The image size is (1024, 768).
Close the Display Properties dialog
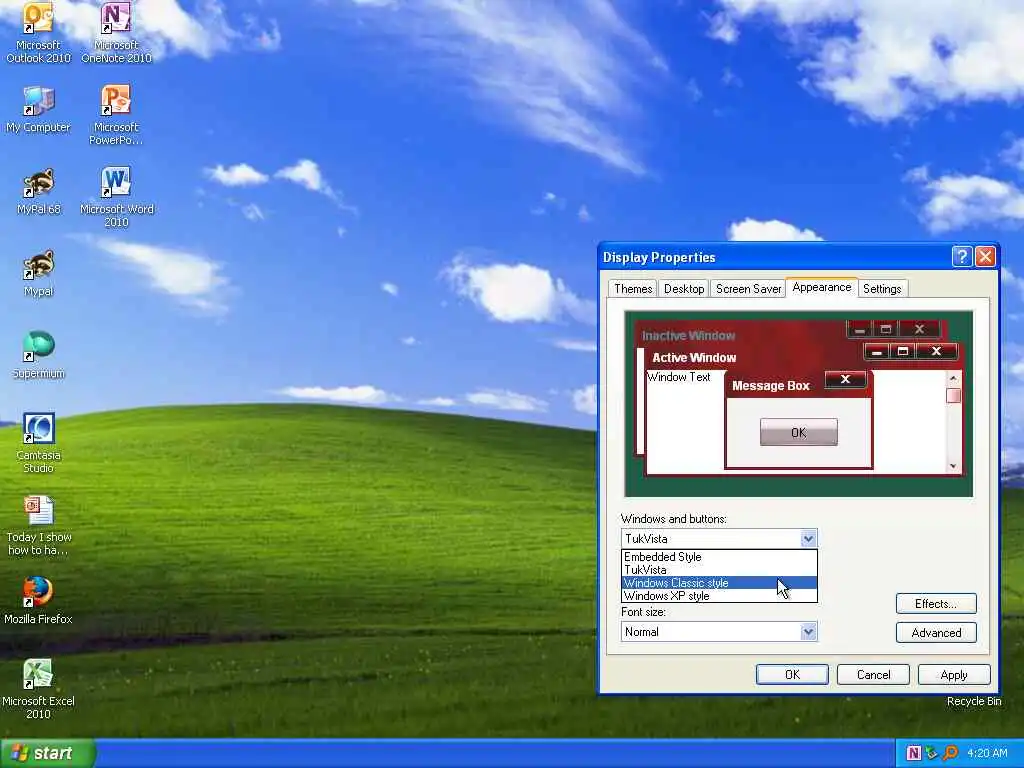pyautogui.click(x=985, y=257)
